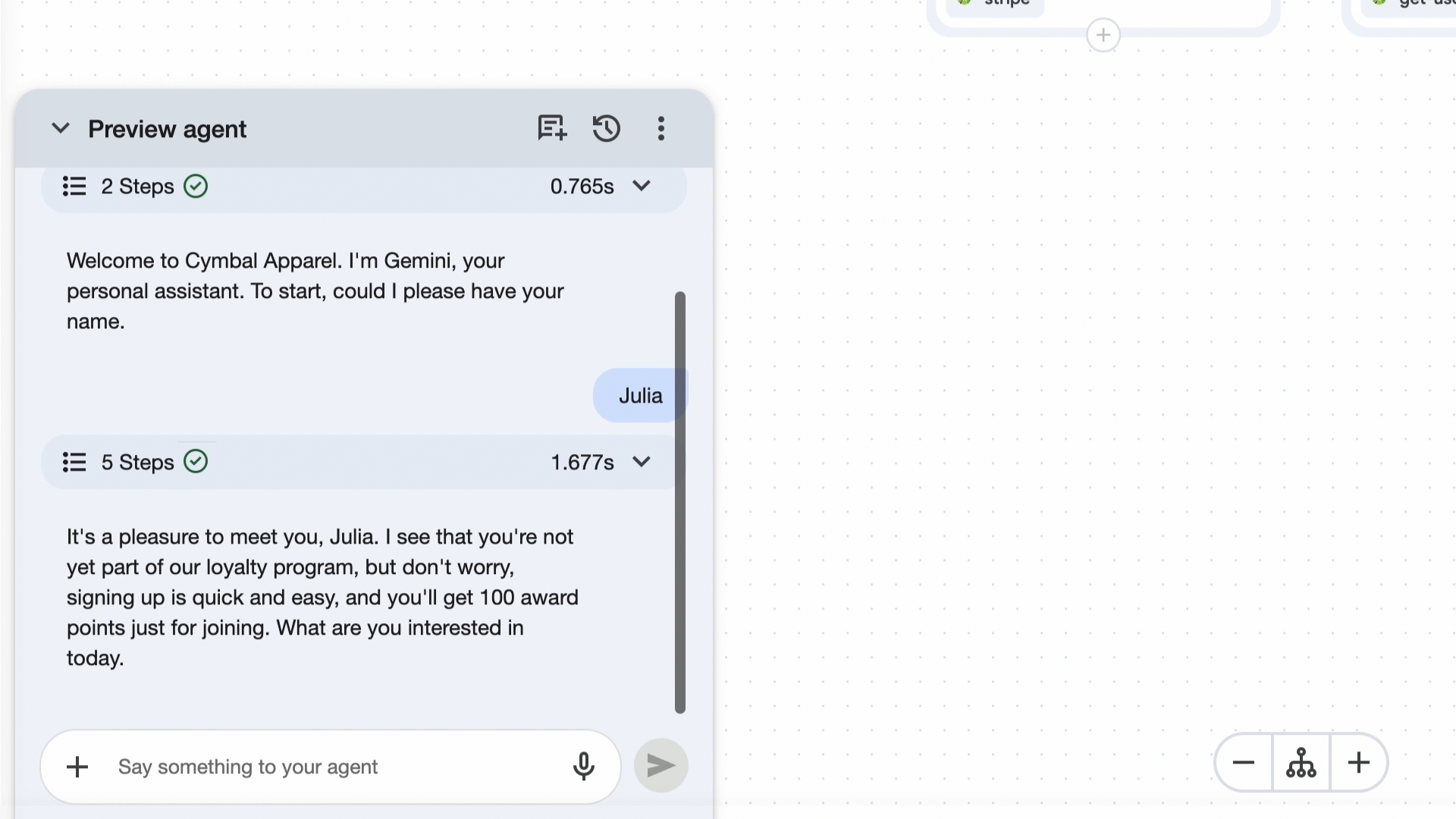This screenshot has height=819, width=1456.
Task: Click the microphone voice input icon
Action: pyautogui.click(x=583, y=766)
